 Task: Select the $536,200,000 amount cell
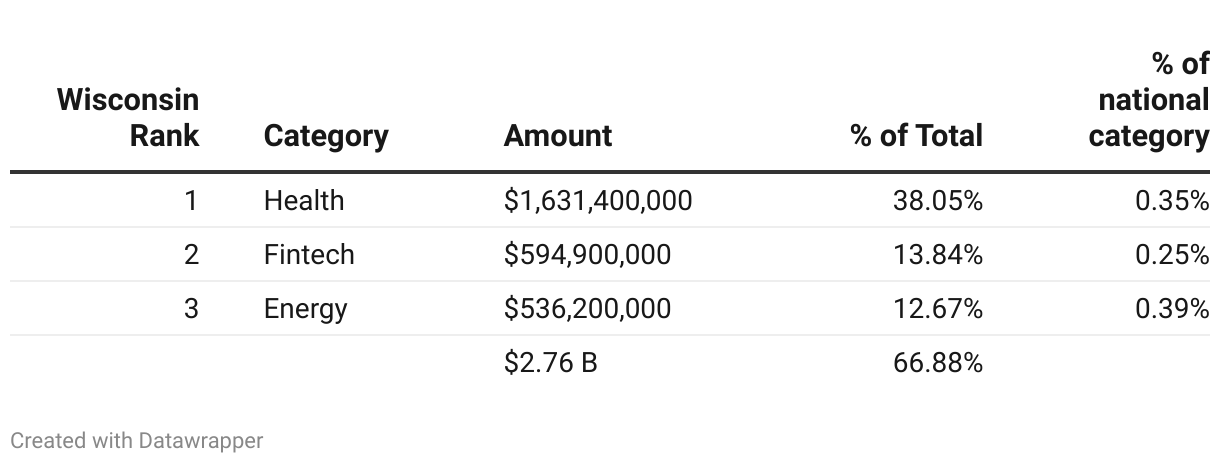(588, 309)
